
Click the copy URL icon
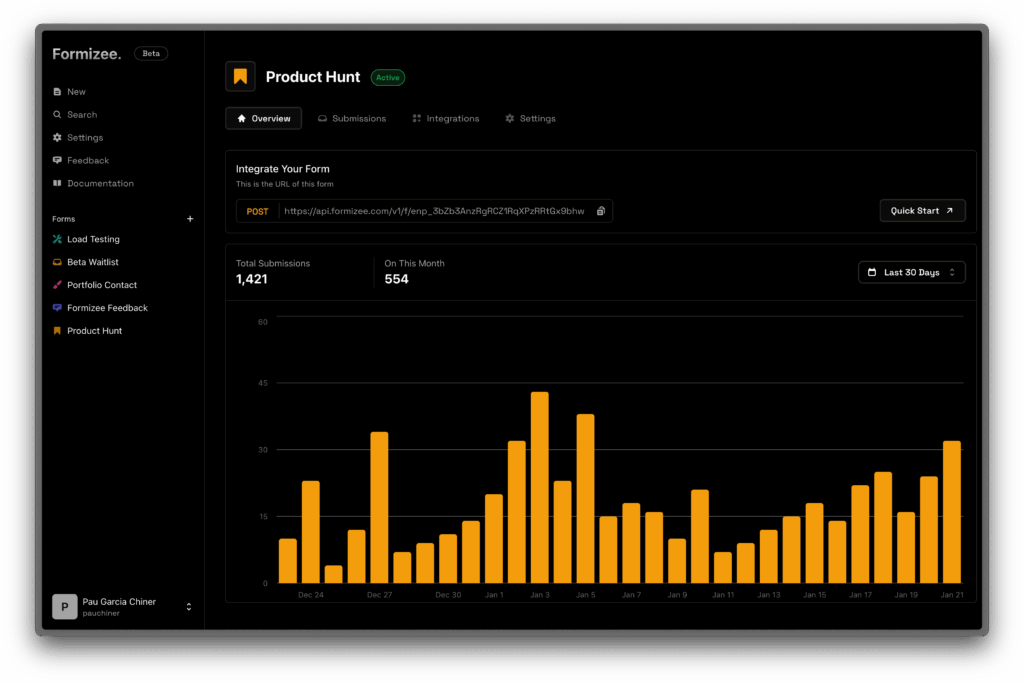(x=601, y=211)
